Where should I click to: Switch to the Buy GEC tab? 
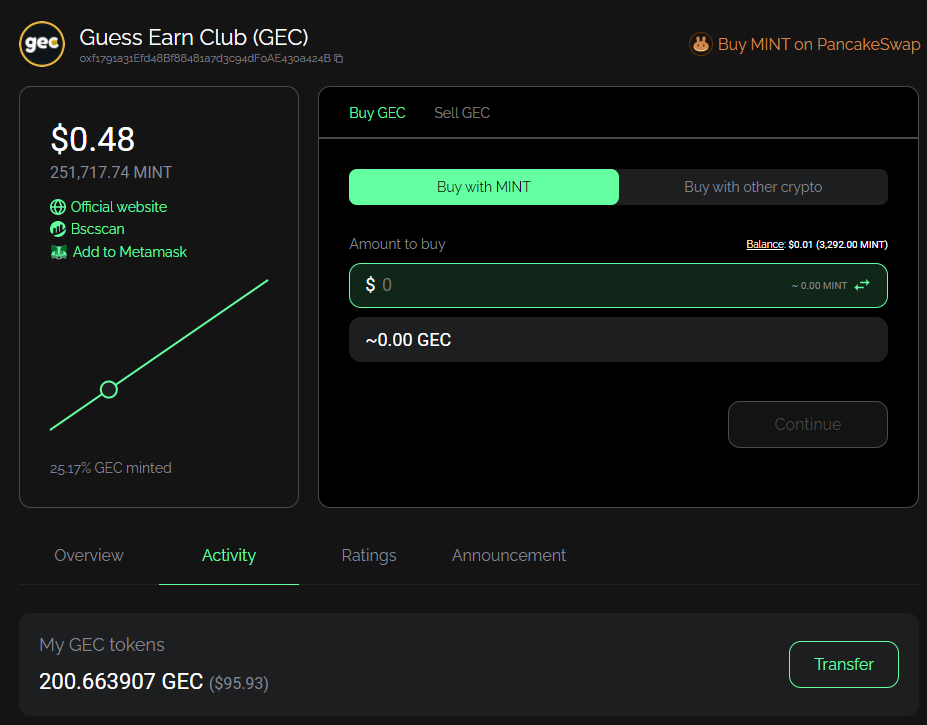coord(377,113)
